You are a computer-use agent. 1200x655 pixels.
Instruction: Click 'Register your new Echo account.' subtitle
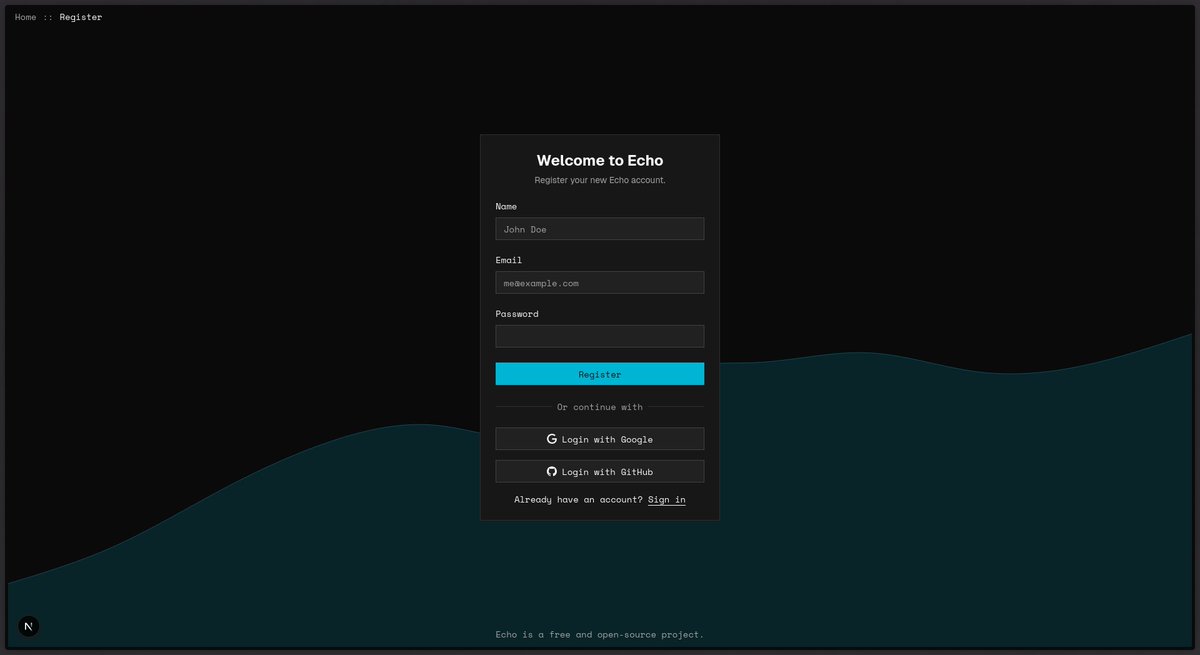600,180
